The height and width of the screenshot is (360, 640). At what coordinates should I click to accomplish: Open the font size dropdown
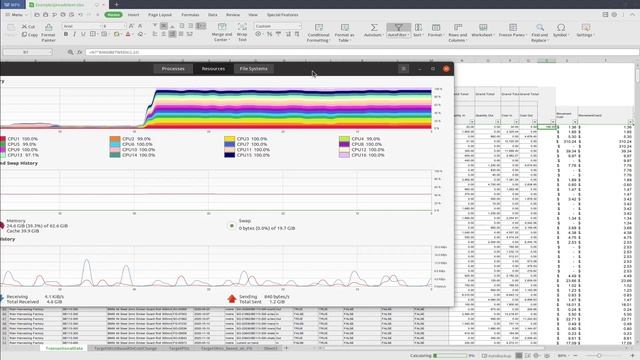[114, 26]
